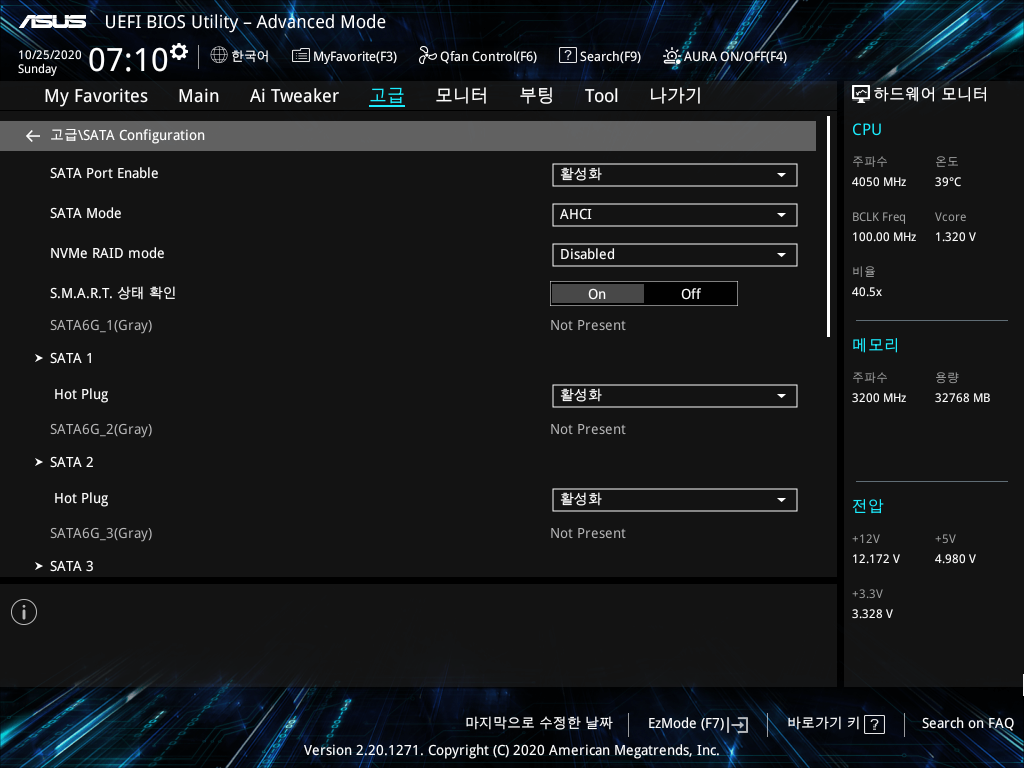Click the hardware monitor screen icon
The height and width of the screenshot is (768, 1024).
pos(861,95)
